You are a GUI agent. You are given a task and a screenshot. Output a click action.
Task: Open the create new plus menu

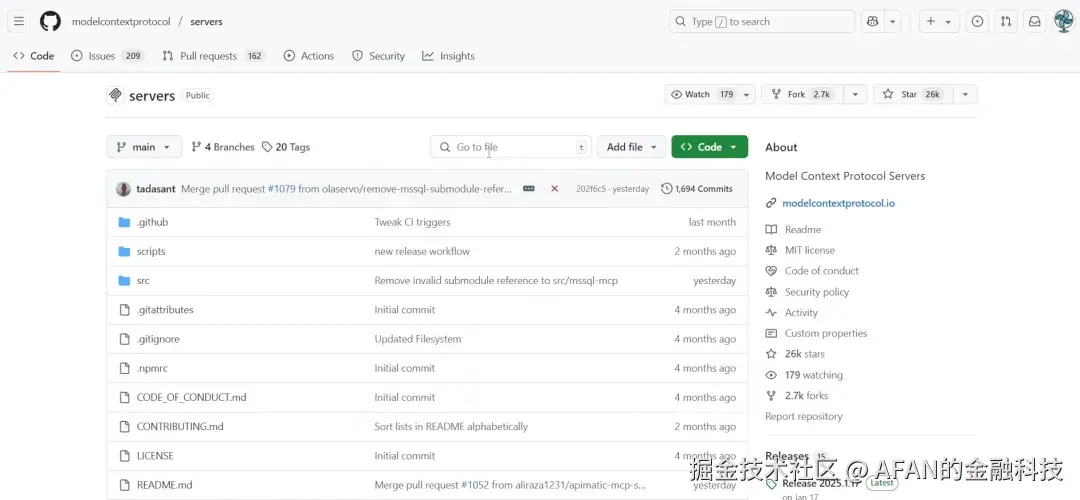coord(939,21)
